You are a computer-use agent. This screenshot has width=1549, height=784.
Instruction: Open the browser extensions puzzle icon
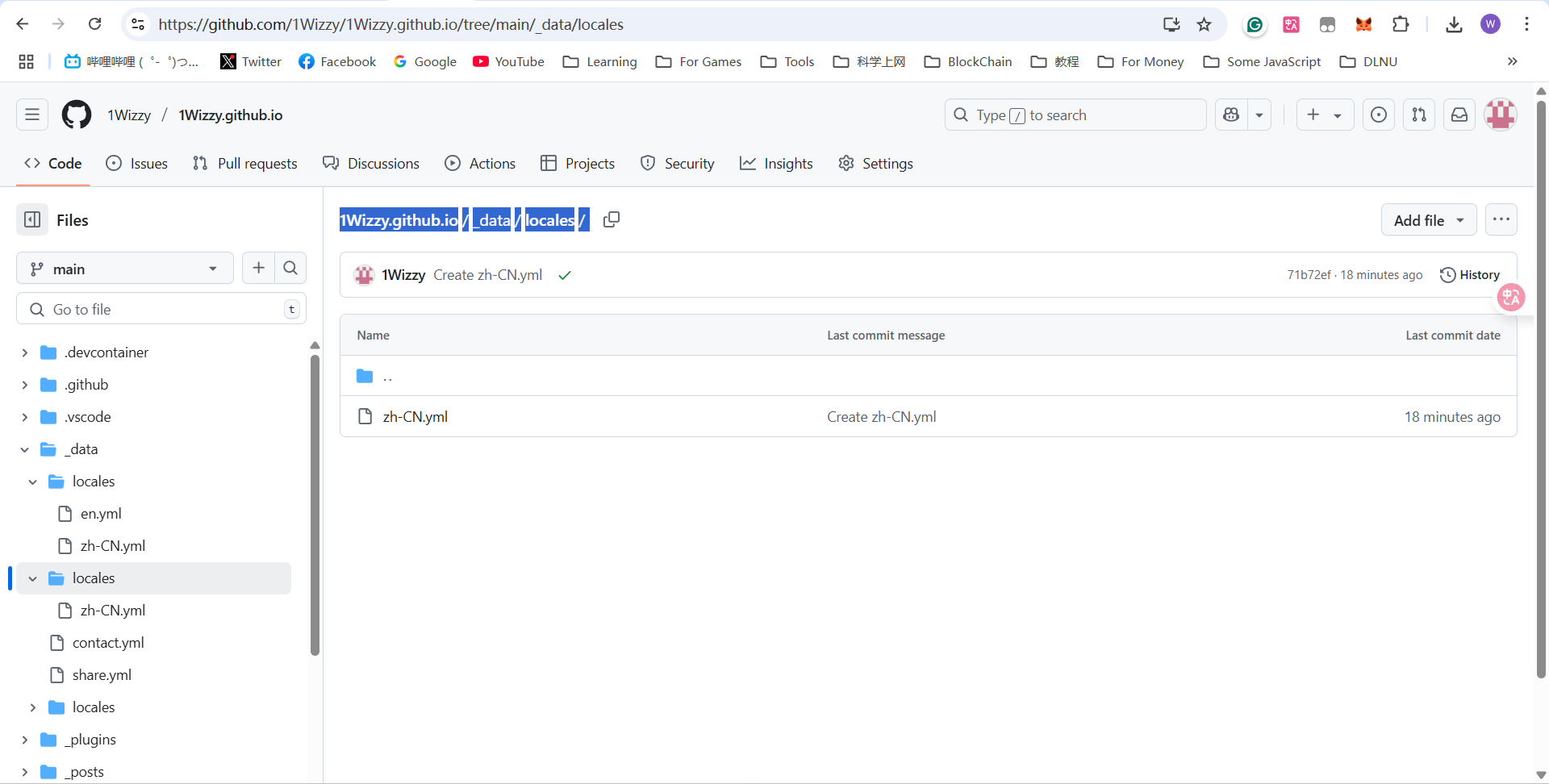(1401, 24)
